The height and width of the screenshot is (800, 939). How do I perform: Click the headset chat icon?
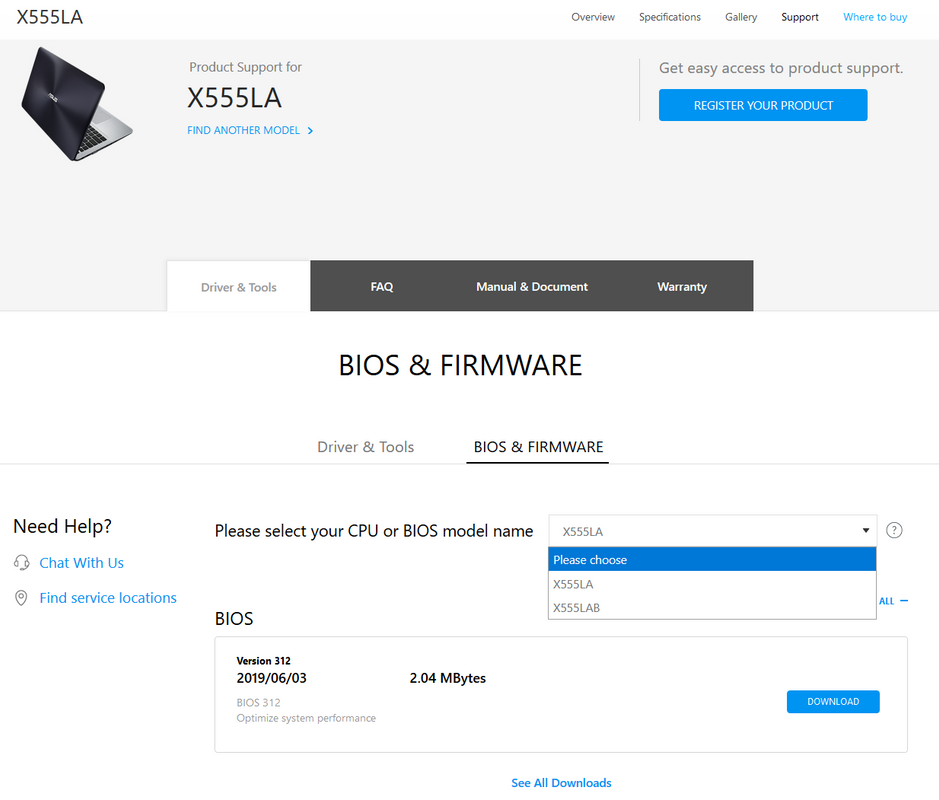22,563
